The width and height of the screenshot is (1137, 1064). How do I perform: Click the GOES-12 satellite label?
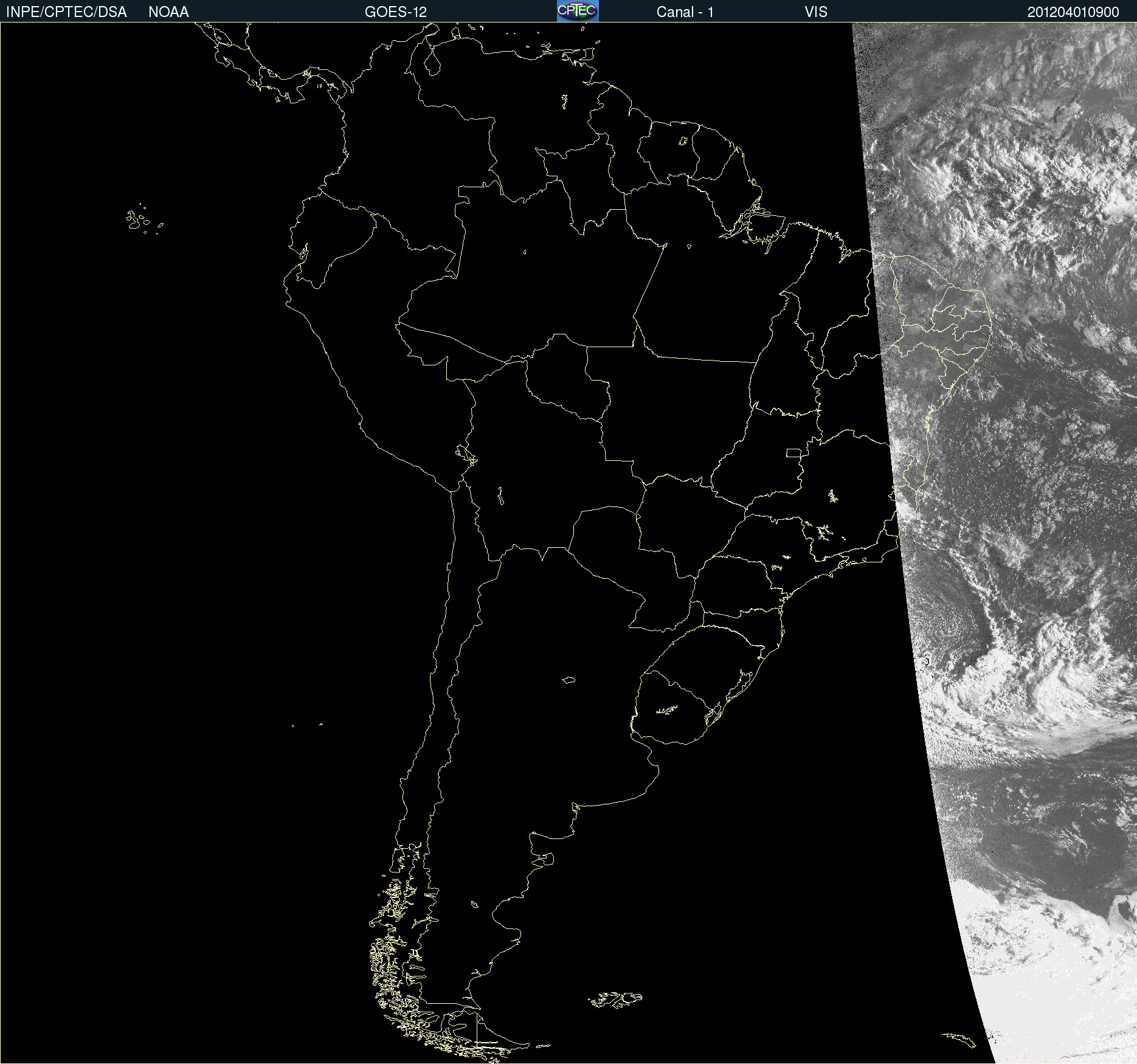pos(396,12)
